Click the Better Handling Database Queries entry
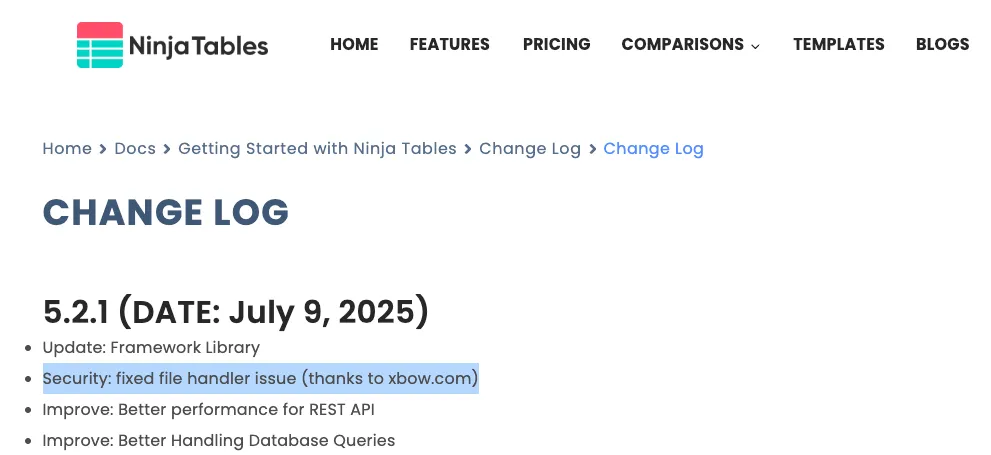Screen dimensions: 991x455 click(218, 440)
